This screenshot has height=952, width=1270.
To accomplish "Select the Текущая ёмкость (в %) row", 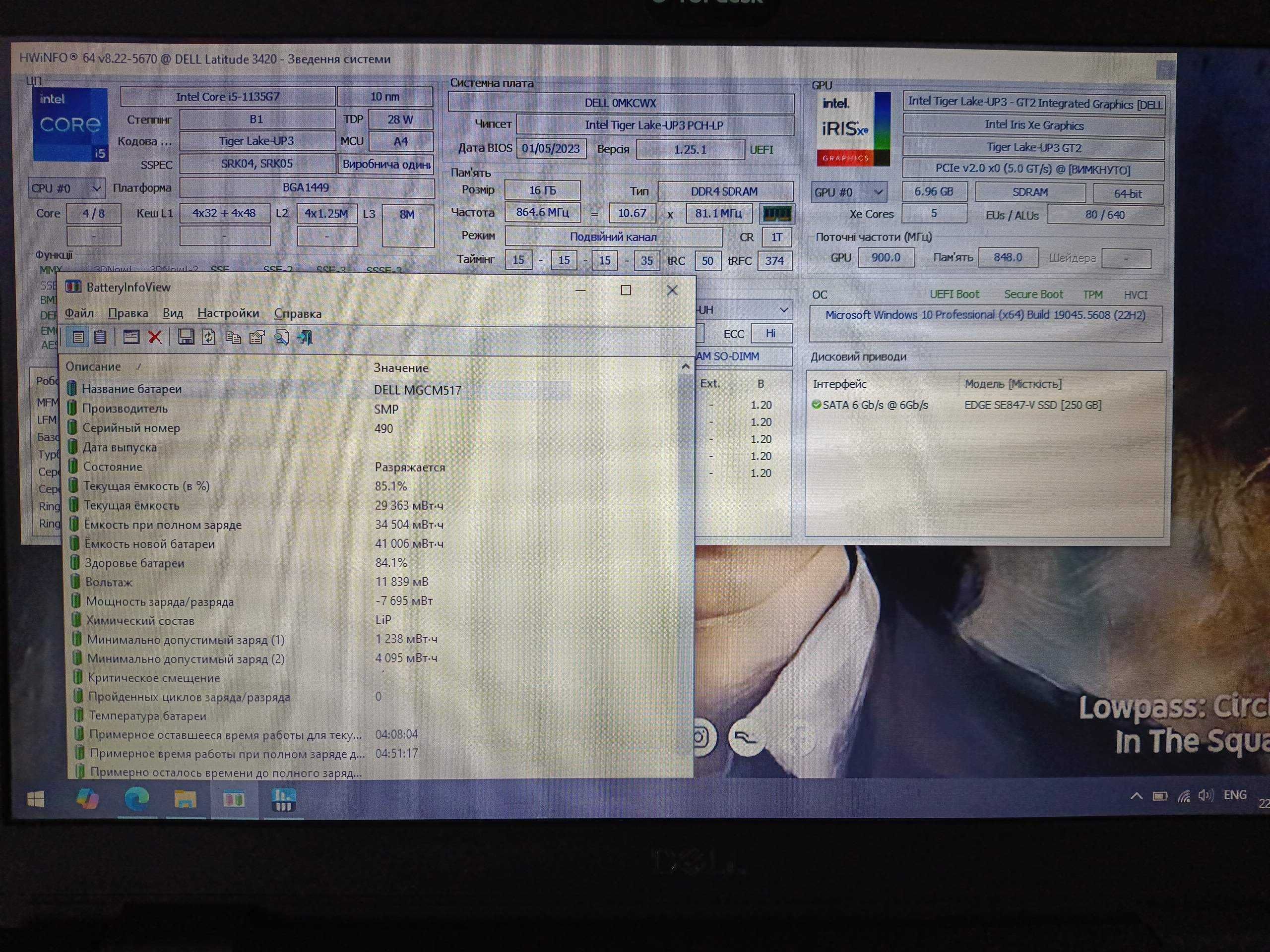I will [x=318, y=486].
